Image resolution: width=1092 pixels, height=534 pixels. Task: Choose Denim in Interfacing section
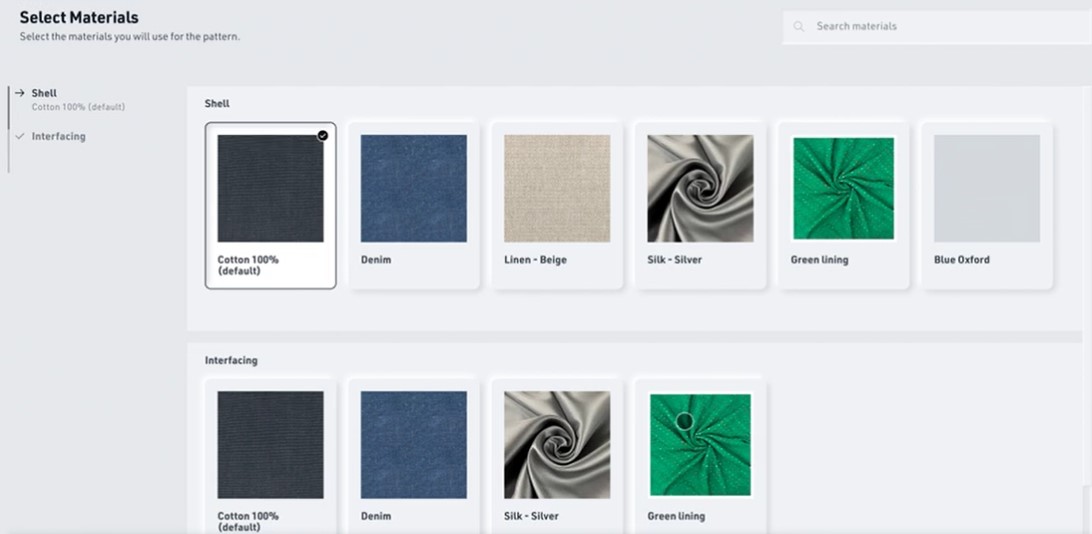tap(413, 445)
